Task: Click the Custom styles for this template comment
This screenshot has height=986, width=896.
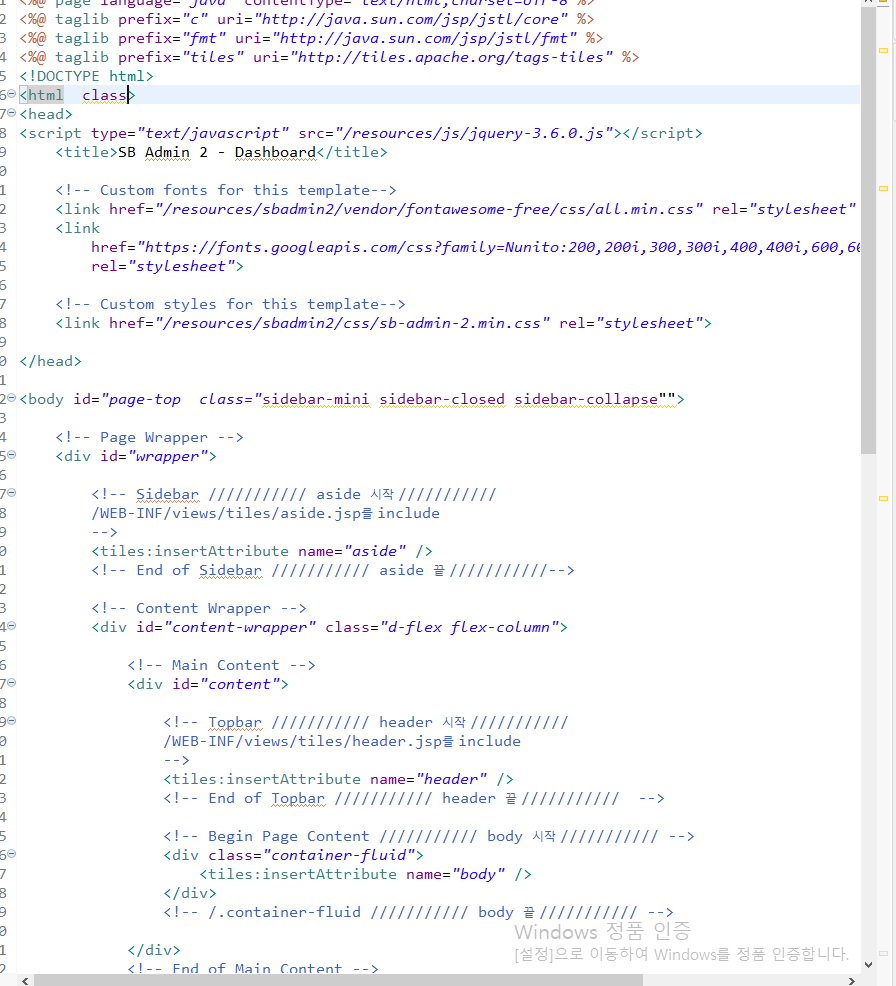Action: tap(230, 304)
